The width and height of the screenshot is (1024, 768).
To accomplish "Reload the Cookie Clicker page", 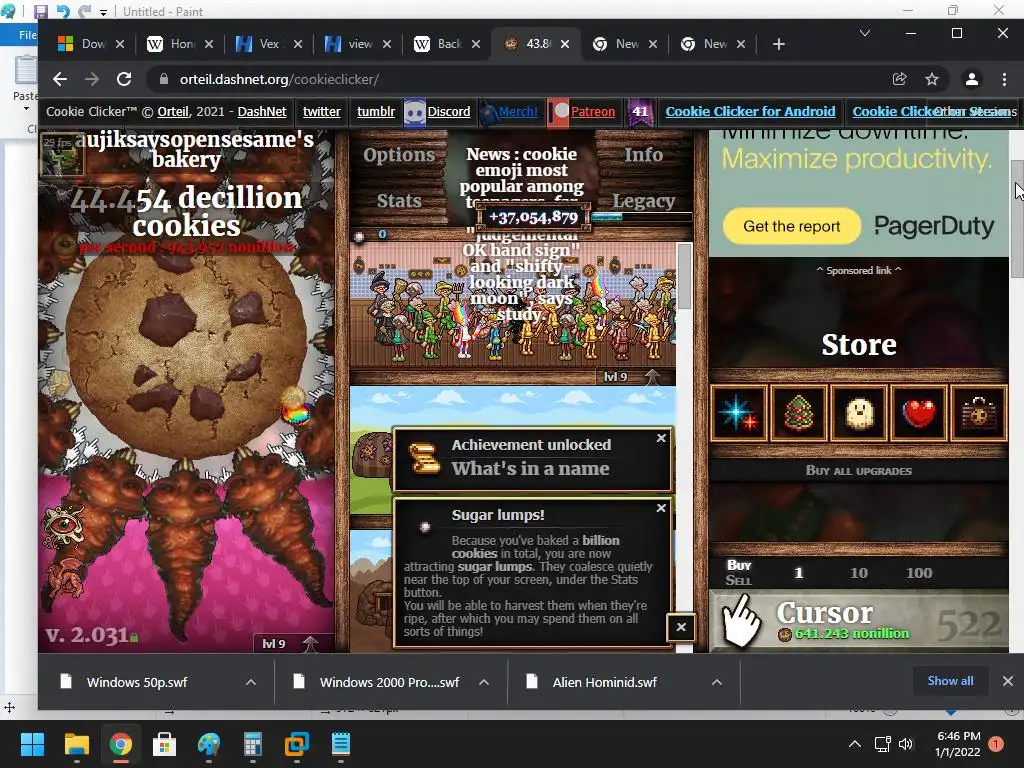I will pos(123,79).
